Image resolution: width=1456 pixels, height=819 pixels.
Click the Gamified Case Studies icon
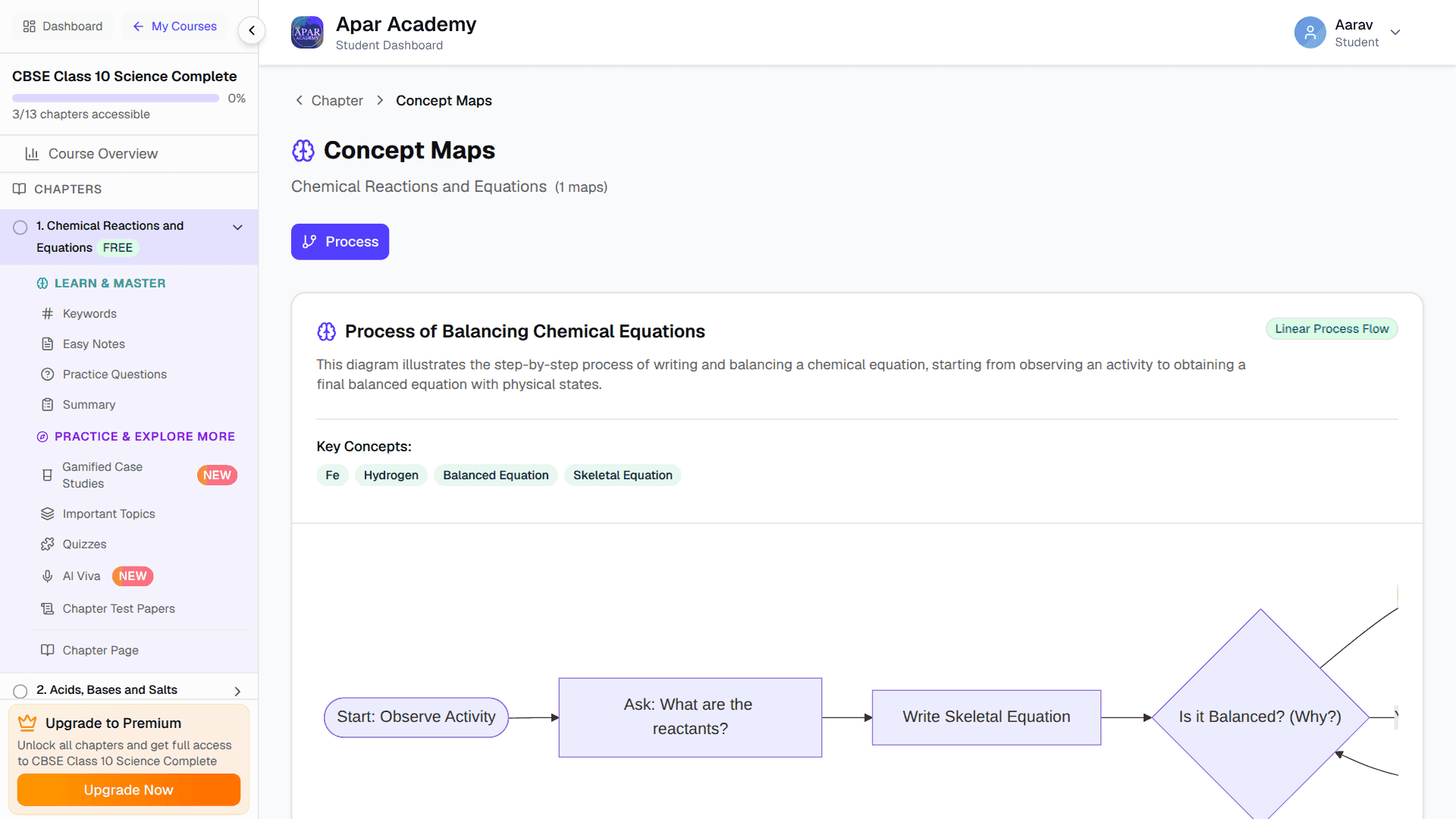coord(47,475)
